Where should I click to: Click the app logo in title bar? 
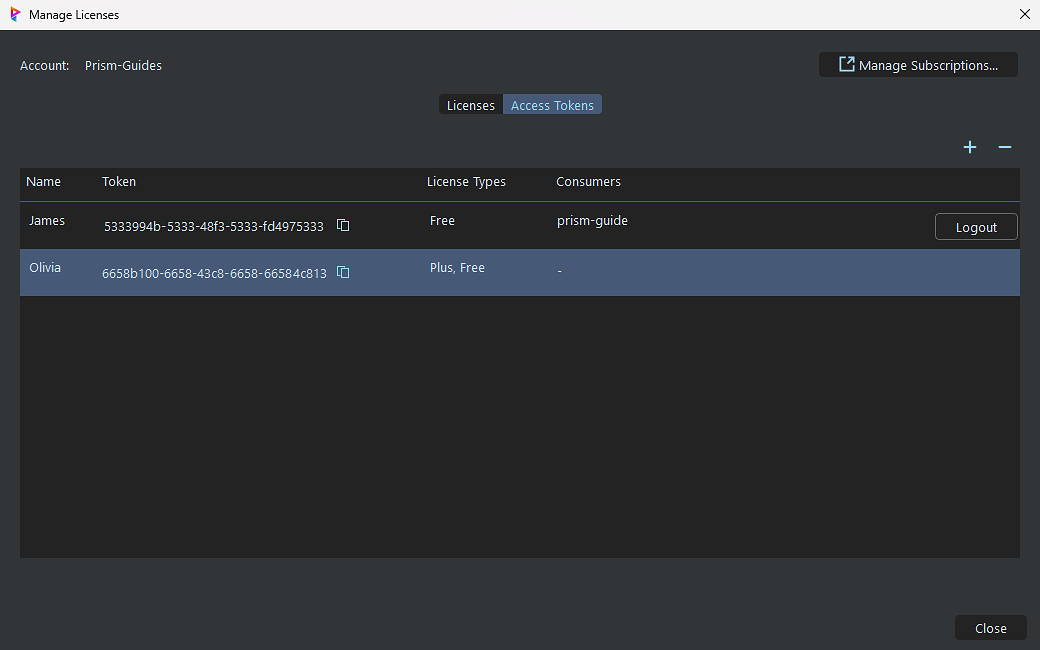(x=15, y=15)
